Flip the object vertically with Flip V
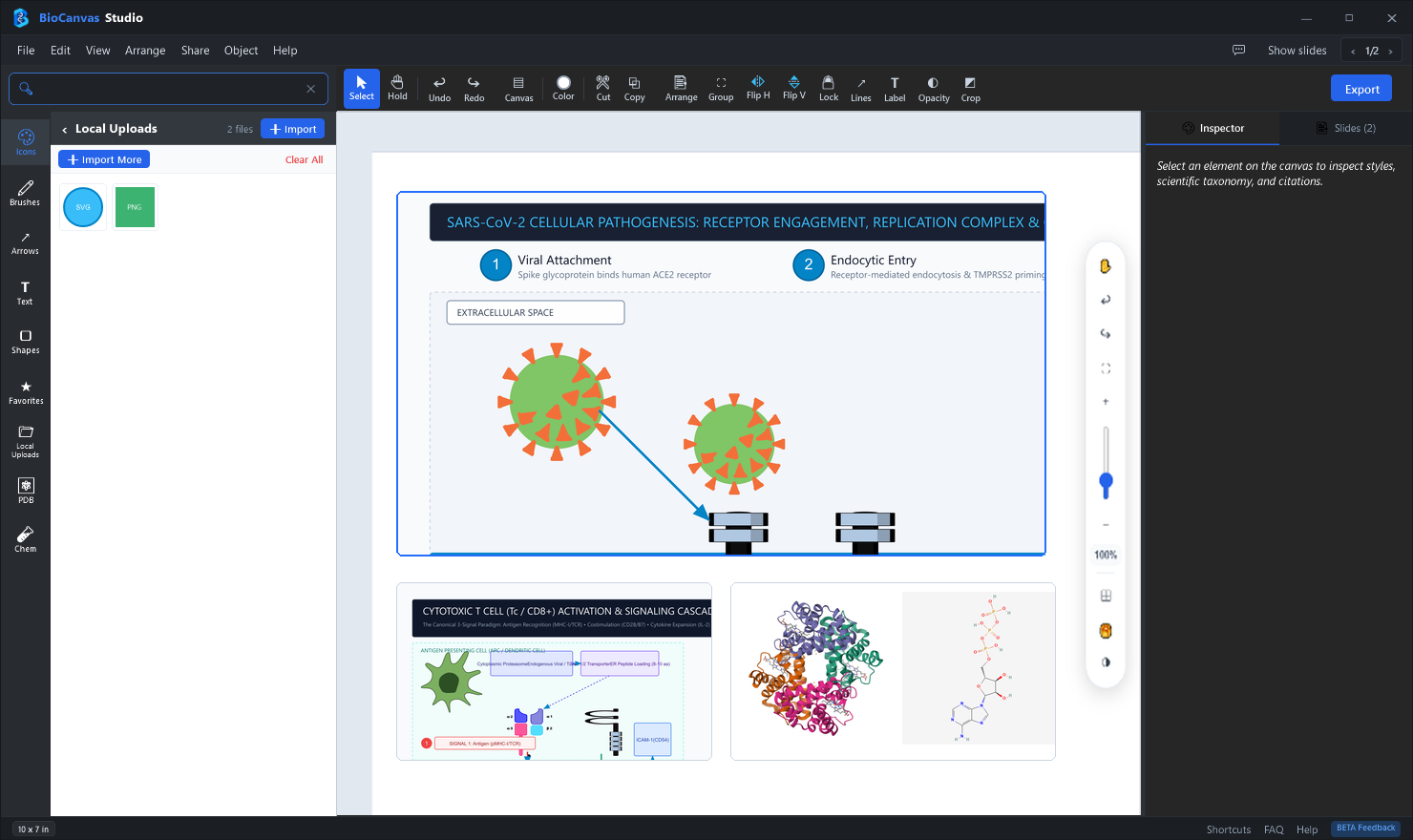The image size is (1413, 840). click(794, 88)
